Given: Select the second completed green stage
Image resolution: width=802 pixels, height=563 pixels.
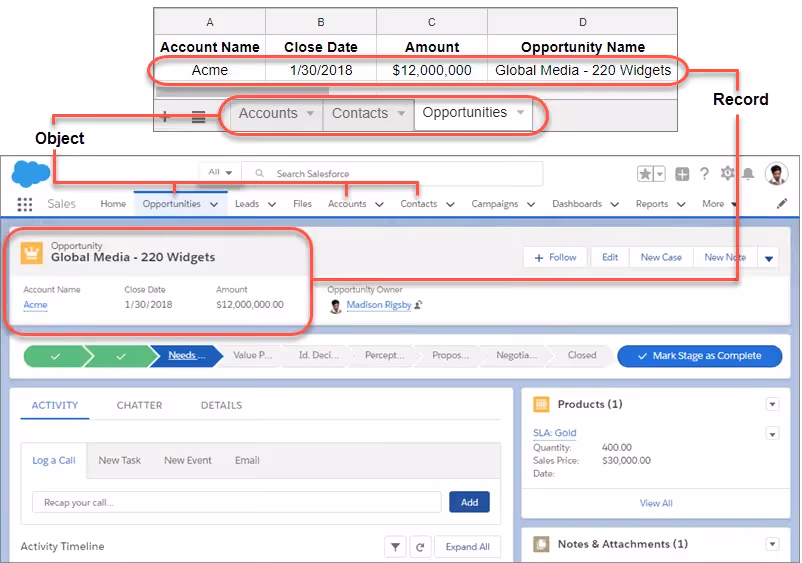Looking at the screenshot, I should click(121, 356).
